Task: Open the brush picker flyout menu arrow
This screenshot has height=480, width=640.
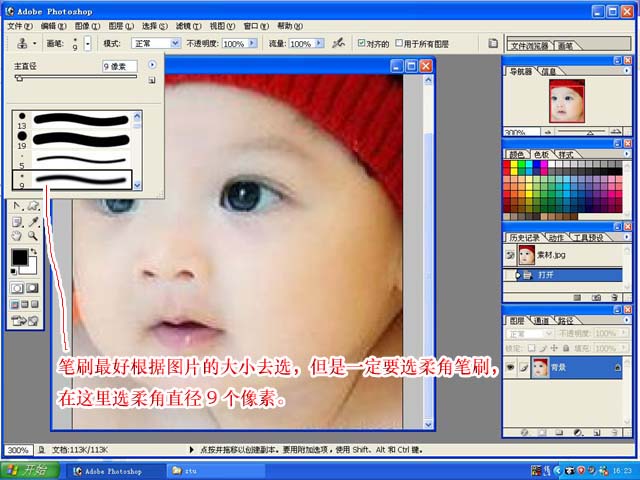Action: click(152, 65)
